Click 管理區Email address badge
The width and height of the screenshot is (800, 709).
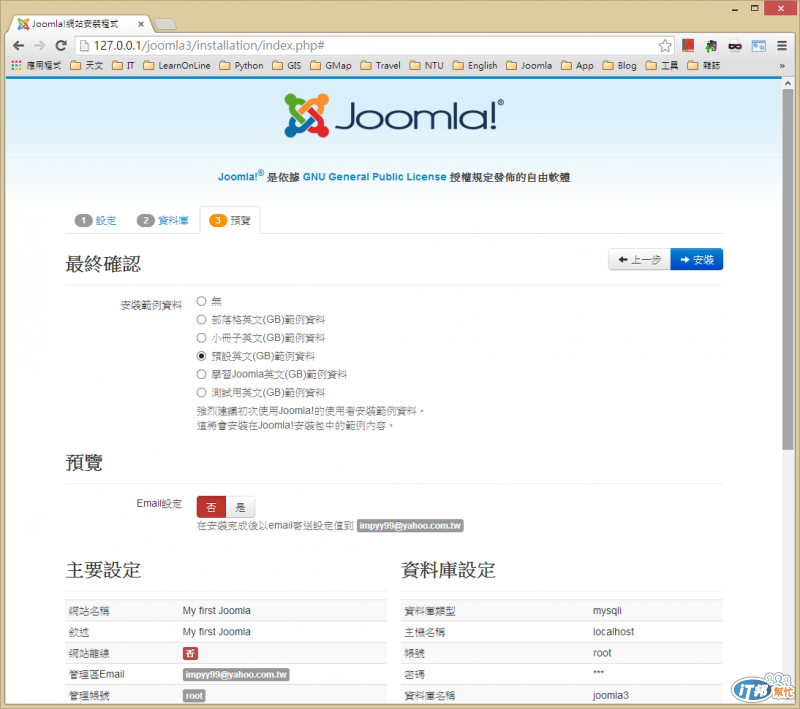click(236, 675)
